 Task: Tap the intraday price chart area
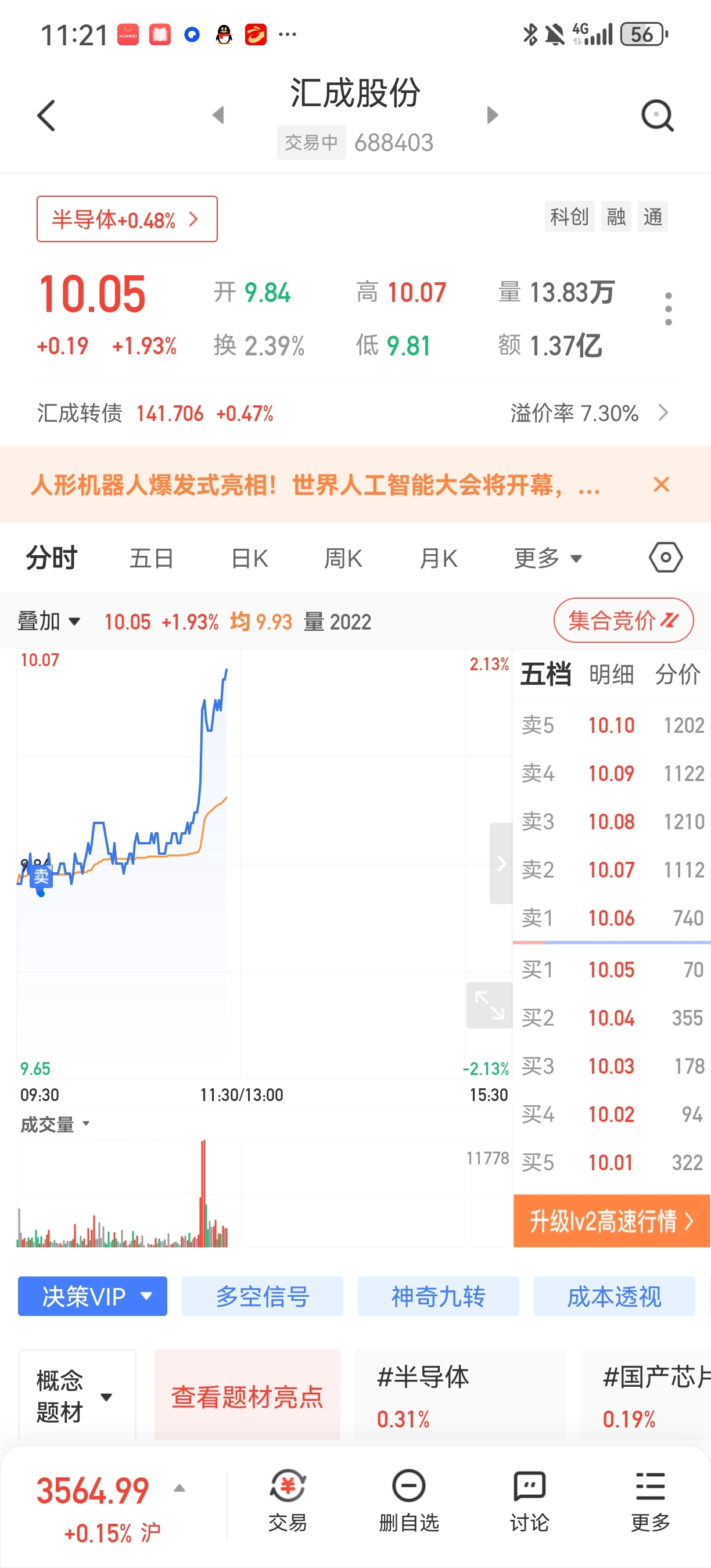tap(264, 863)
